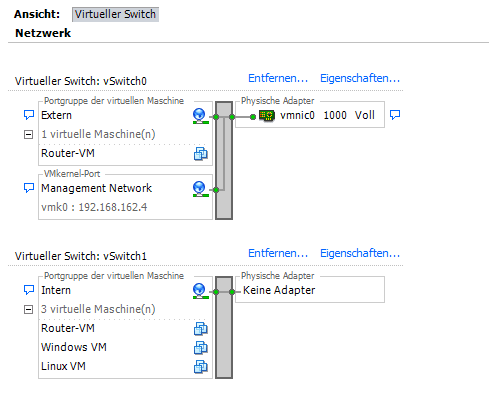Image resolution: width=489 pixels, height=408 pixels.
Task: Select the Windows VM entry
Action: tap(74, 347)
